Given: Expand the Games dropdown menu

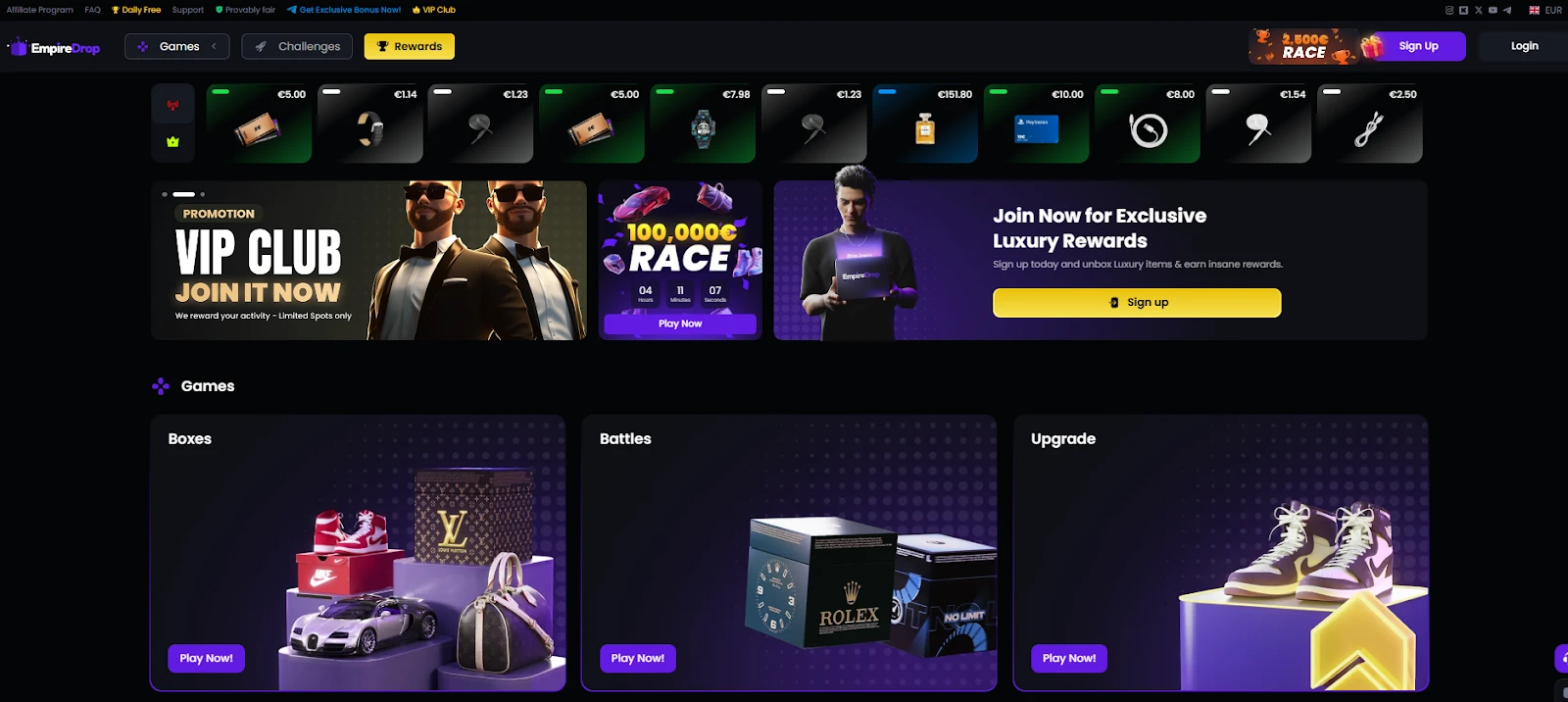Looking at the screenshot, I should (x=177, y=46).
